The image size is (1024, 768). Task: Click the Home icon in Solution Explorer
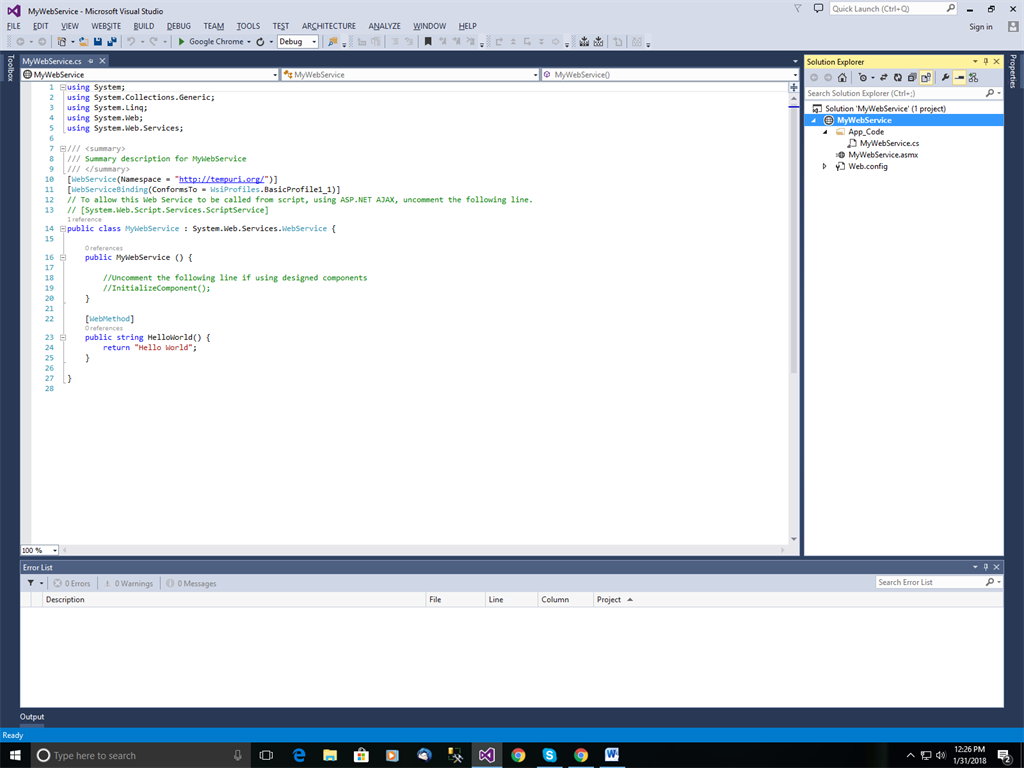(x=843, y=77)
